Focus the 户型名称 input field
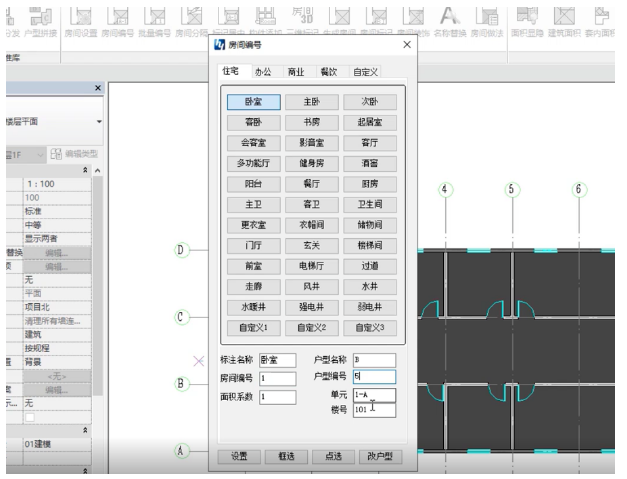Screen dimensions: 627x479 374,360
